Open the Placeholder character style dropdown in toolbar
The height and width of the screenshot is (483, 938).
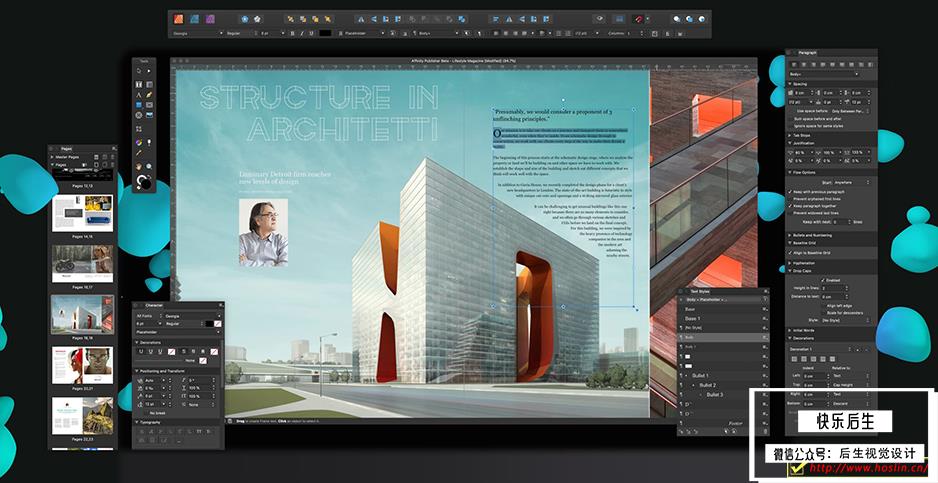coord(362,34)
